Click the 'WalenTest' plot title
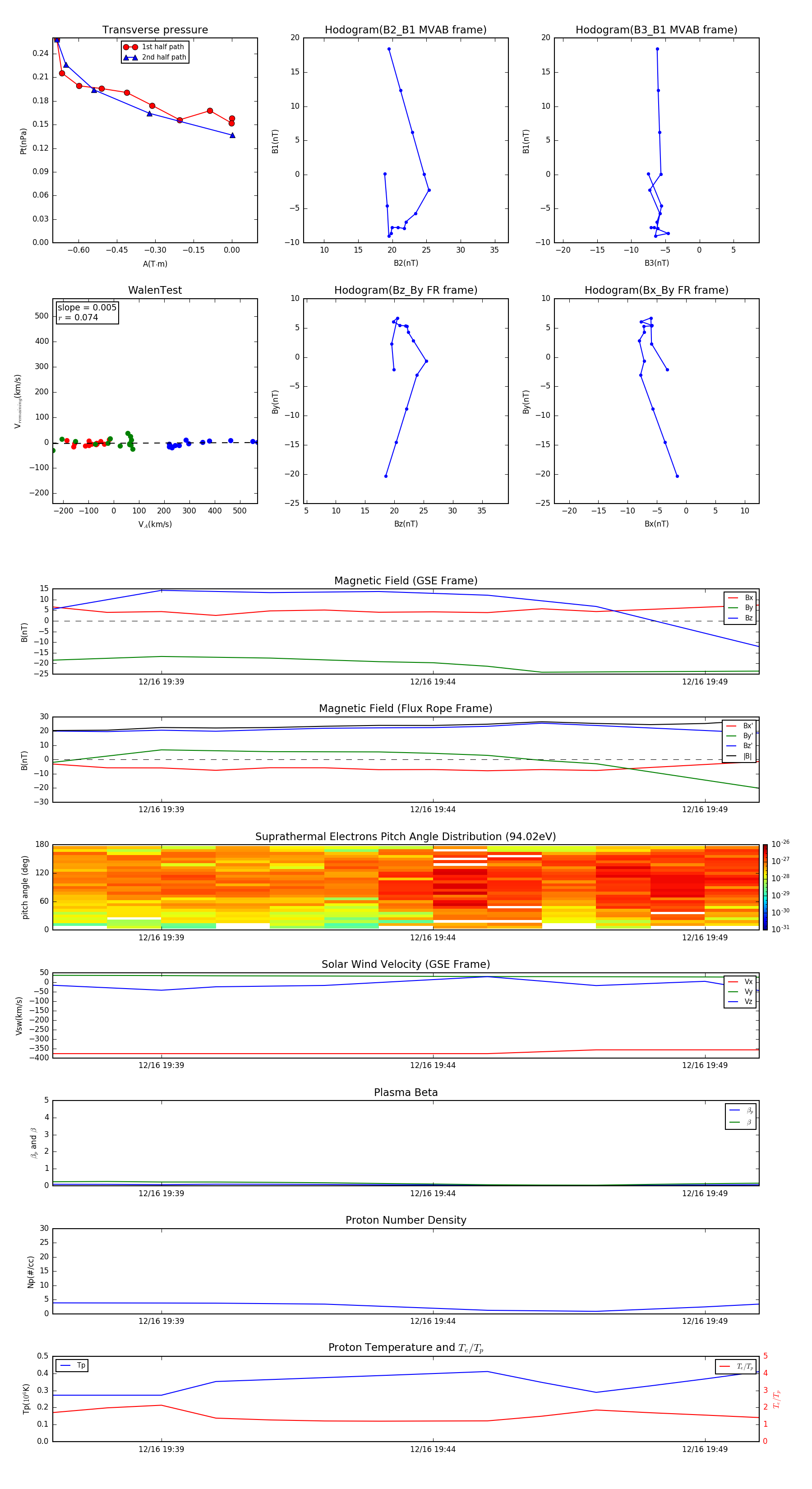 pos(155,290)
